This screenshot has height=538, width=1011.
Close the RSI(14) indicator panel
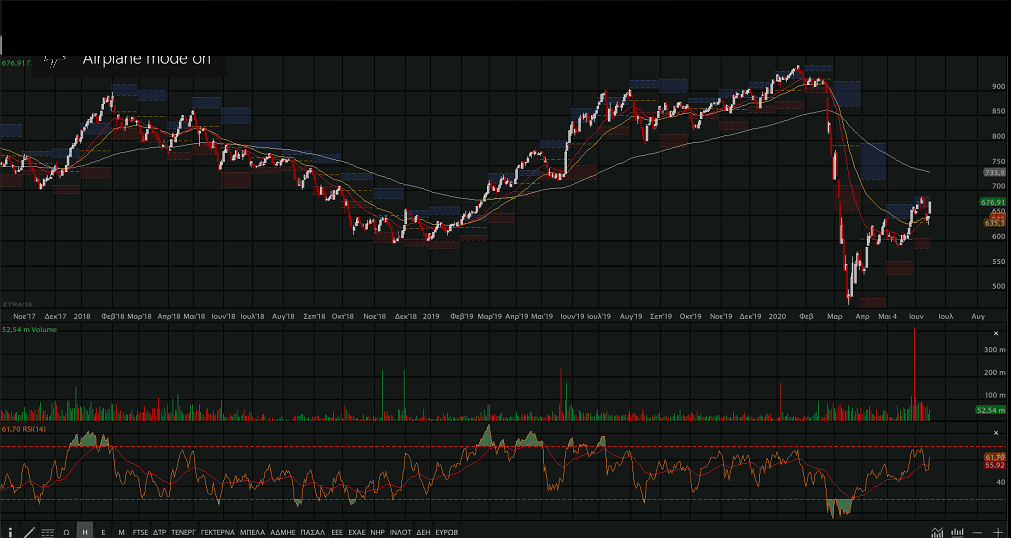[x=995, y=432]
